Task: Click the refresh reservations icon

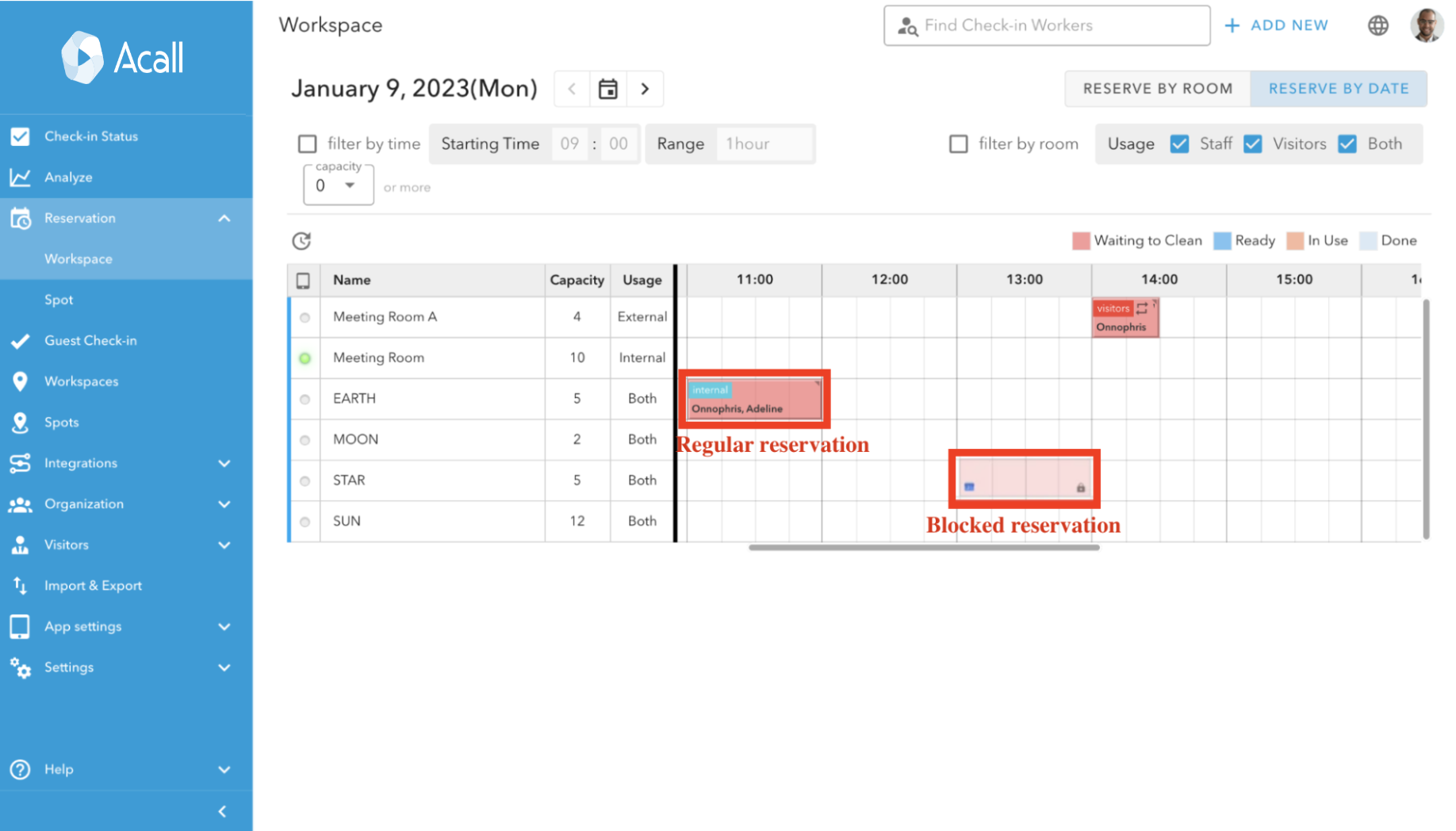Action: (301, 241)
